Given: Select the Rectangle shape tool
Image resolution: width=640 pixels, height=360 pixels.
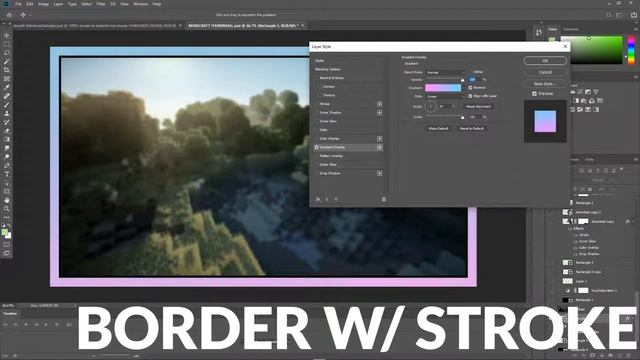Looking at the screenshot, I should pyautogui.click(x=7, y=191).
